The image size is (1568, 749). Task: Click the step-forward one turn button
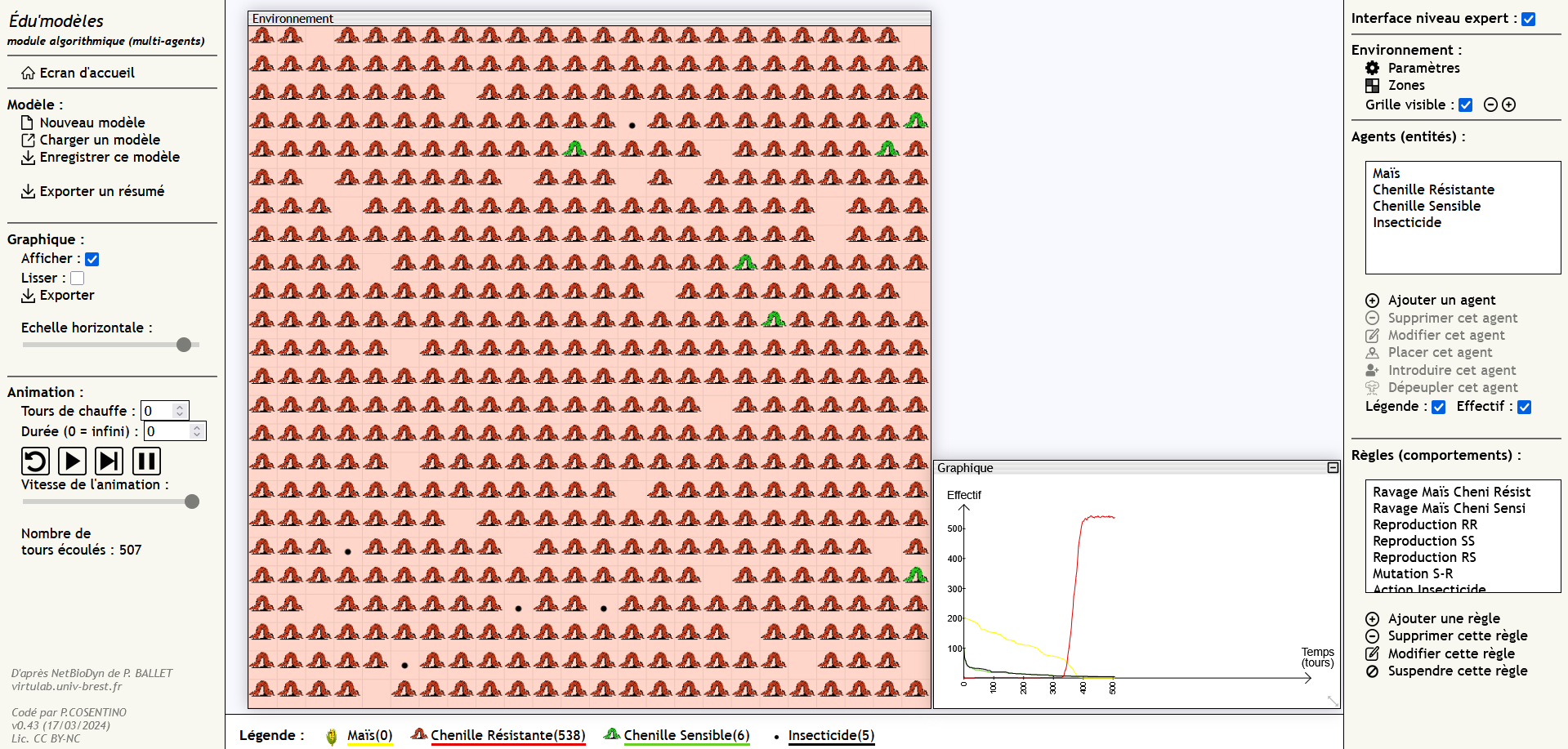point(109,461)
